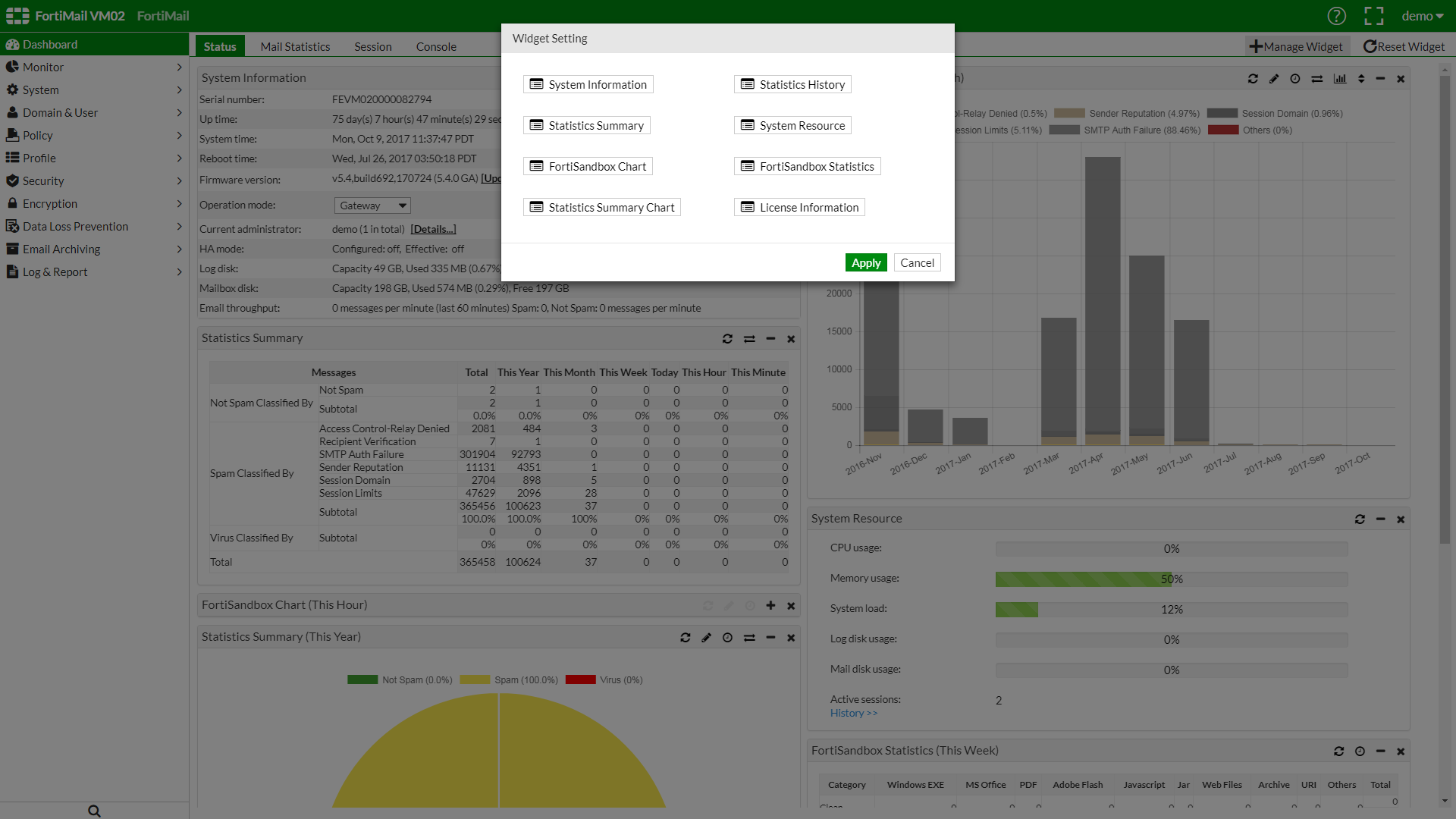The width and height of the screenshot is (1456, 819).
Task: Click the search magnifier icon in sidebar bottom
Action: [94, 811]
